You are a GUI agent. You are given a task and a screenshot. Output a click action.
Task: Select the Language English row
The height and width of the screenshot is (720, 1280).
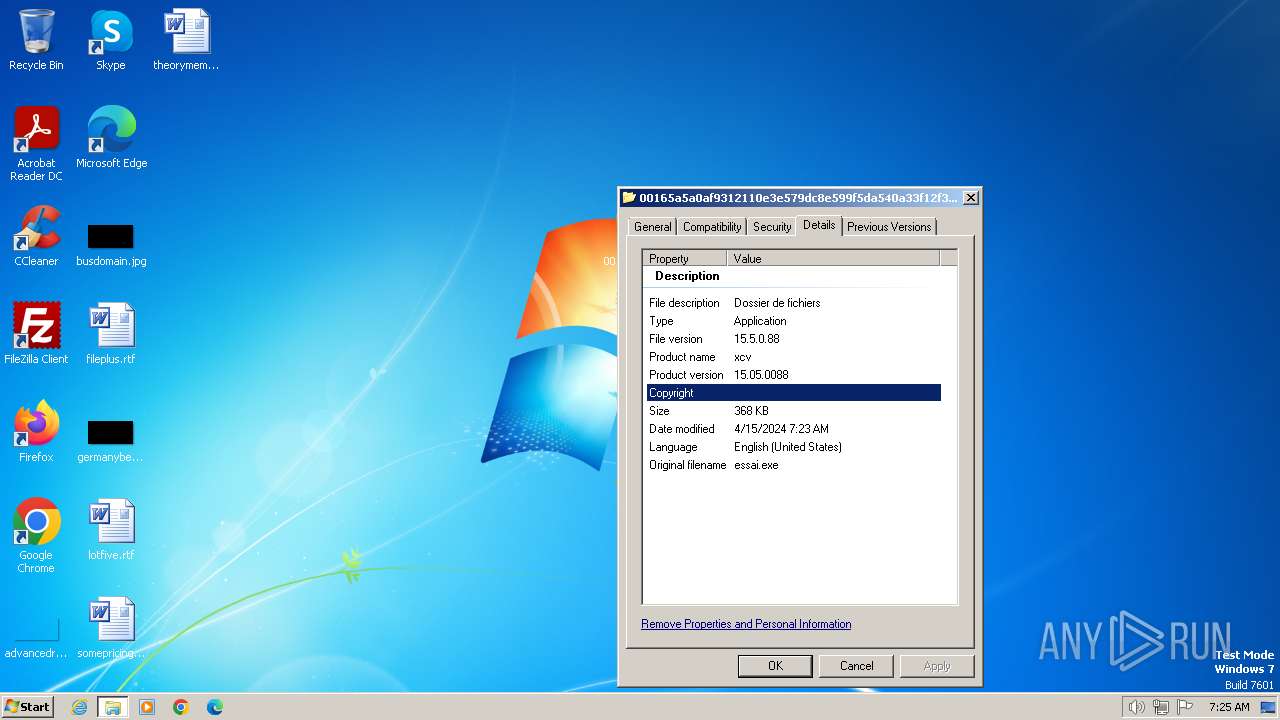coord(794,447)
